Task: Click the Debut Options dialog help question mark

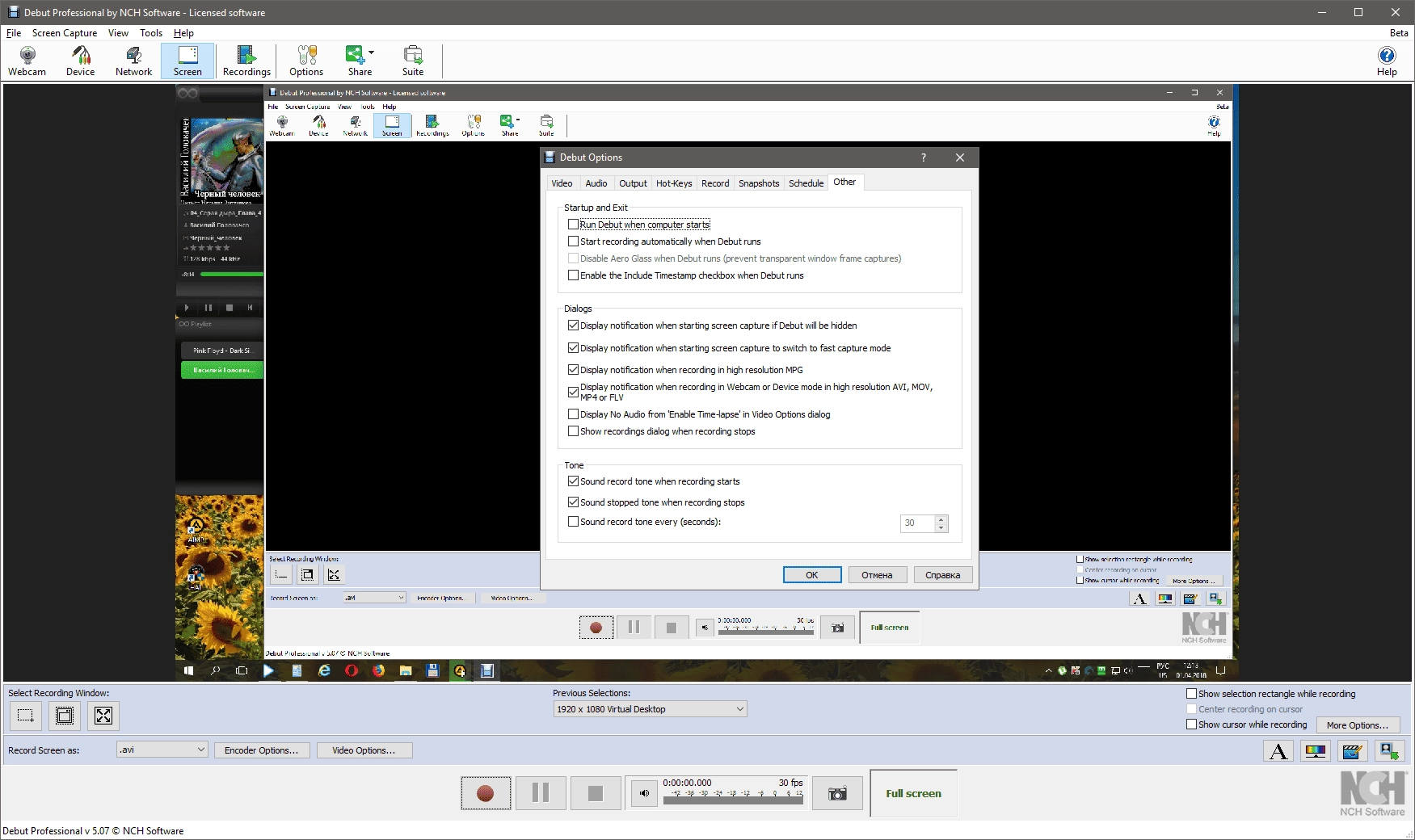Action: tap(924, 157)
